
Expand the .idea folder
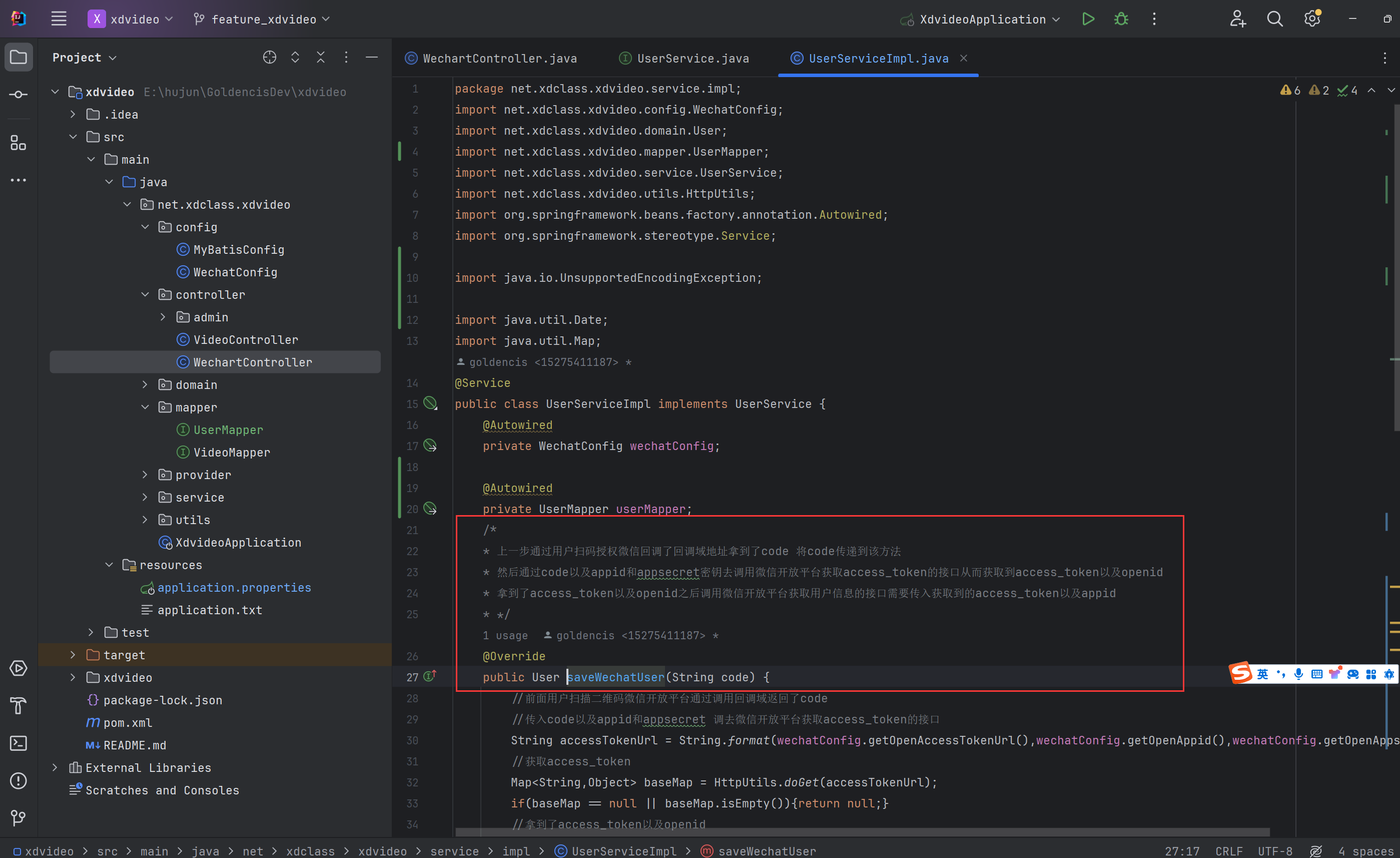73,114
